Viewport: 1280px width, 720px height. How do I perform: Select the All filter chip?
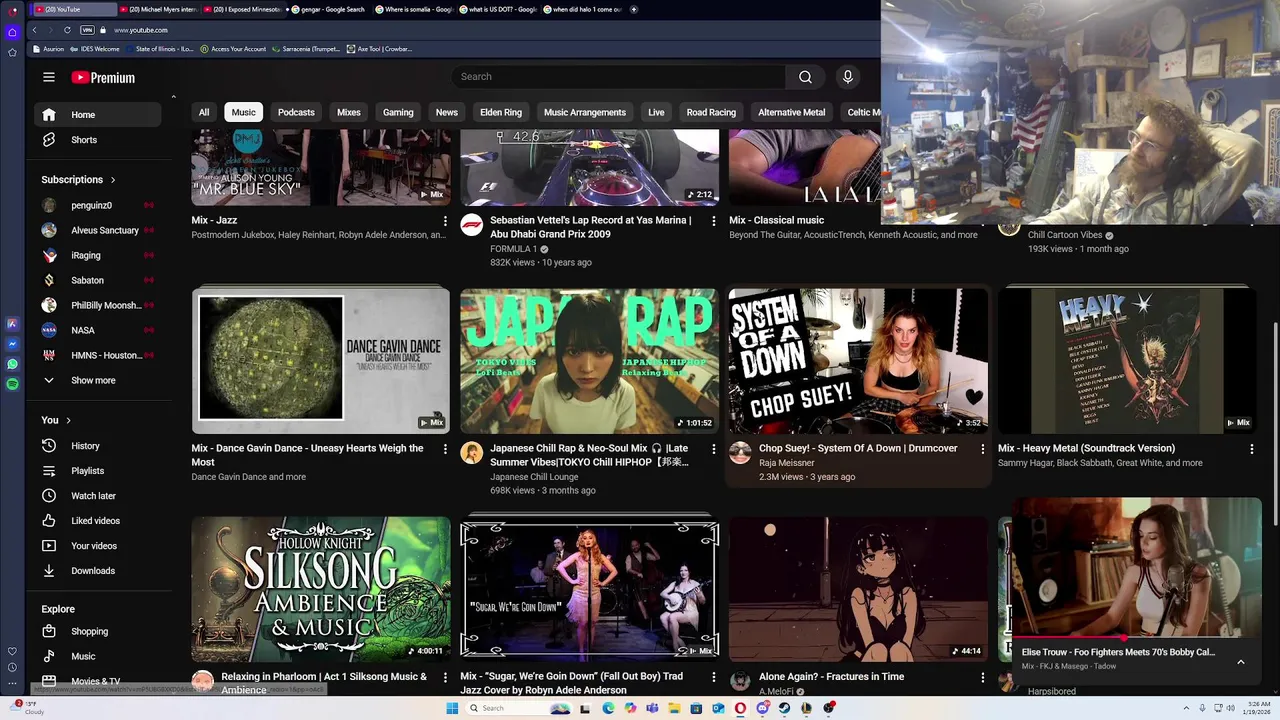click(x=204, y=112)
